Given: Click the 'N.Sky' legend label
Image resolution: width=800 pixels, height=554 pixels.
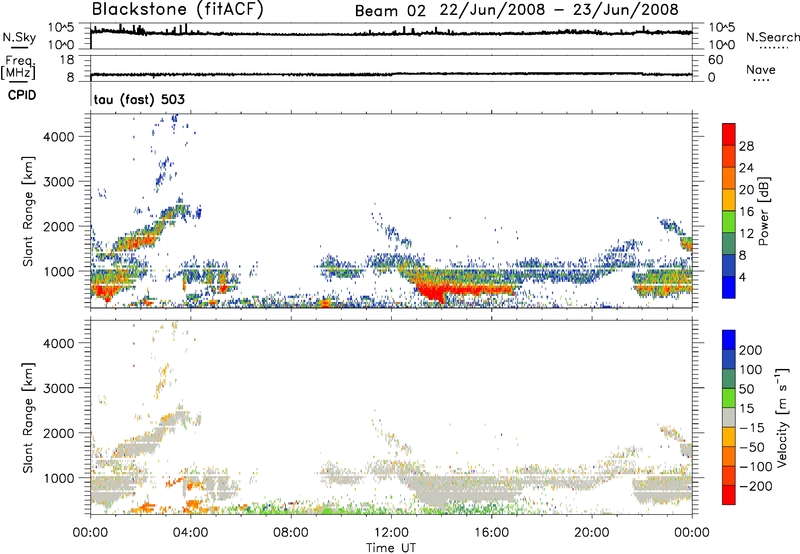Looking at the screenshot, I should pos(19,37).
